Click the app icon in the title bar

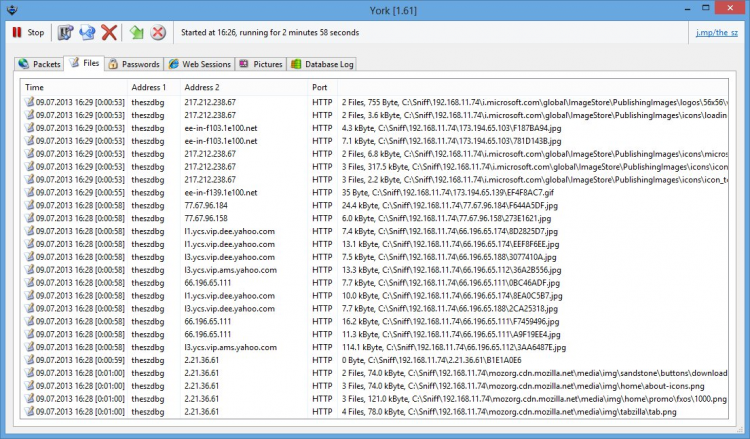click(x=12, y=10)
